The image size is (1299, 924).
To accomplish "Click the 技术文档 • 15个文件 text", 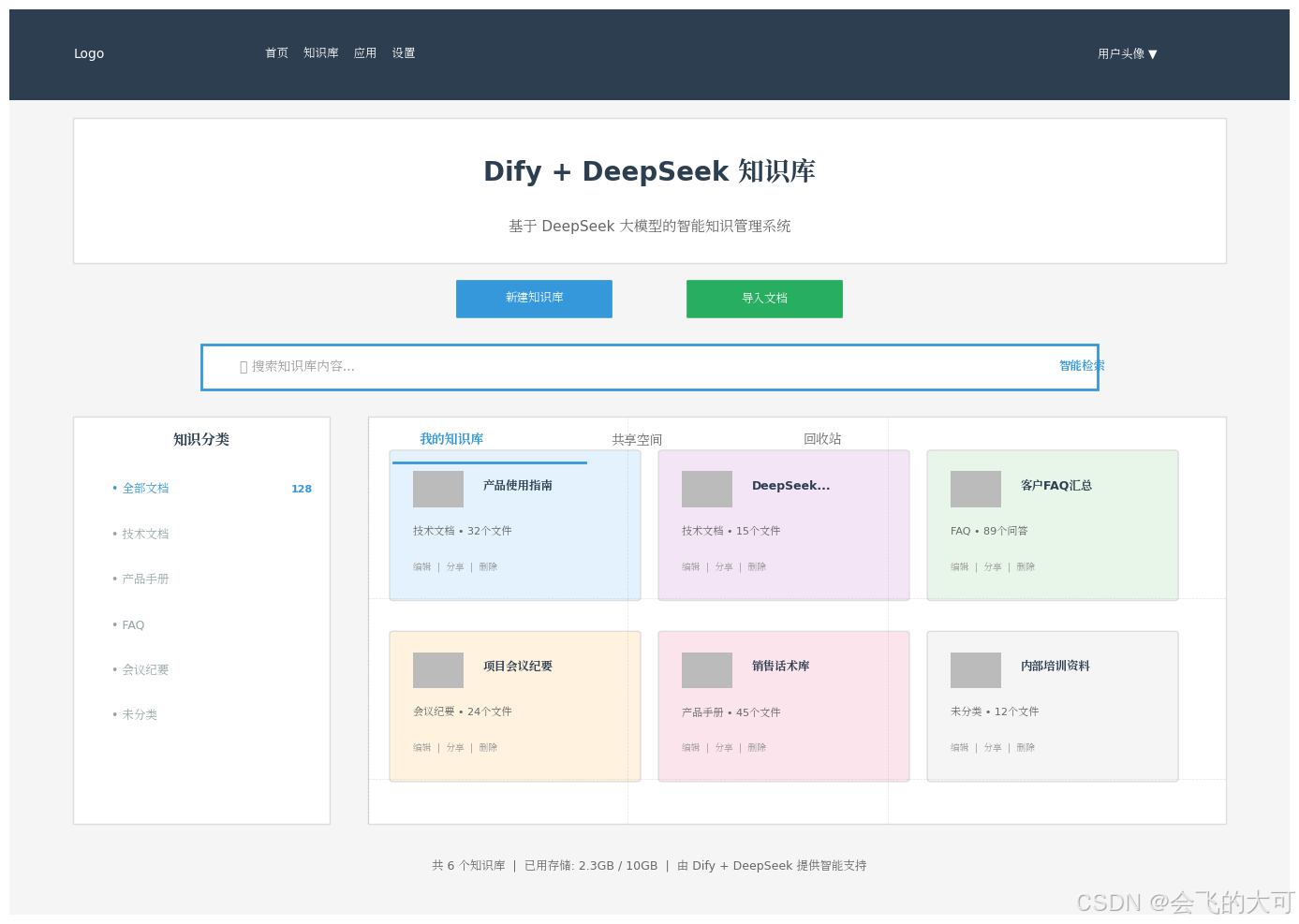I will click(x=731, y=531).
